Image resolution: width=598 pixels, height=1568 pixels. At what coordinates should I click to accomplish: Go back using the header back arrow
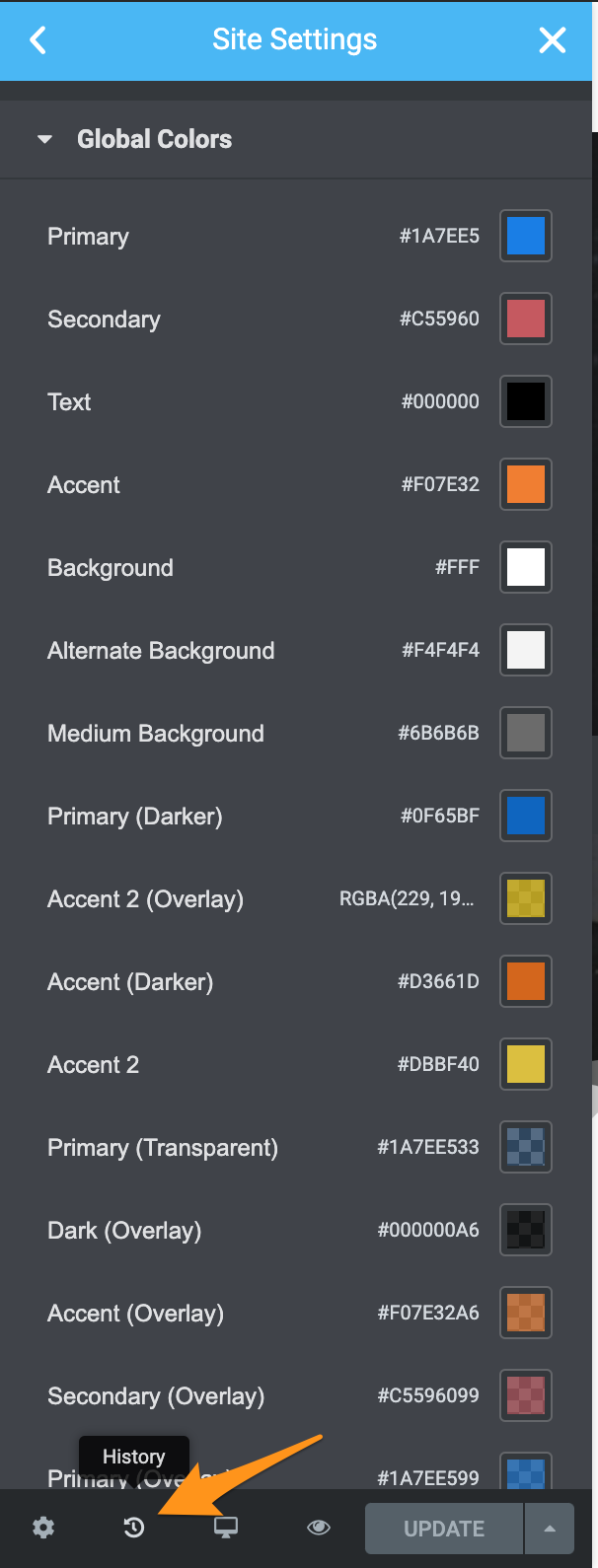pos(38,40)
